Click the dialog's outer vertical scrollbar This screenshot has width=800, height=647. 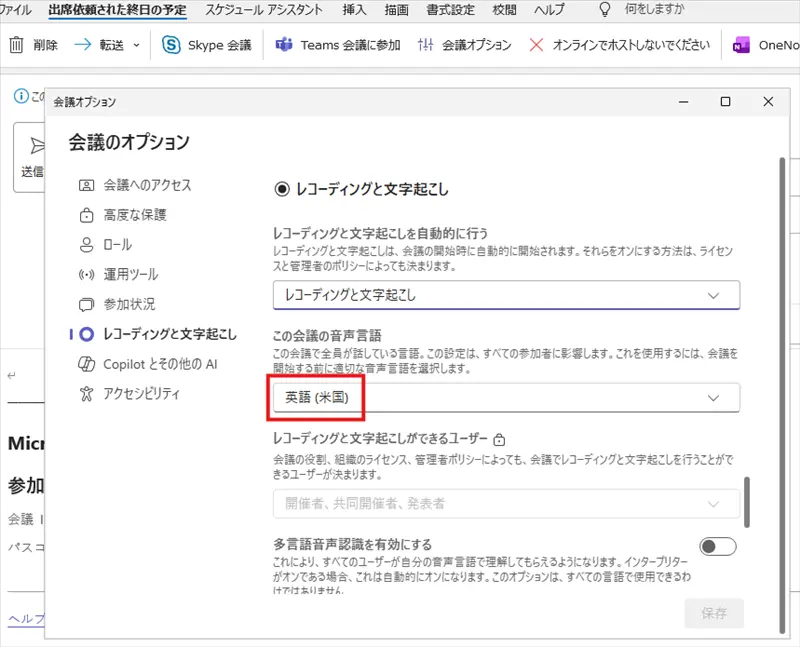782,395
